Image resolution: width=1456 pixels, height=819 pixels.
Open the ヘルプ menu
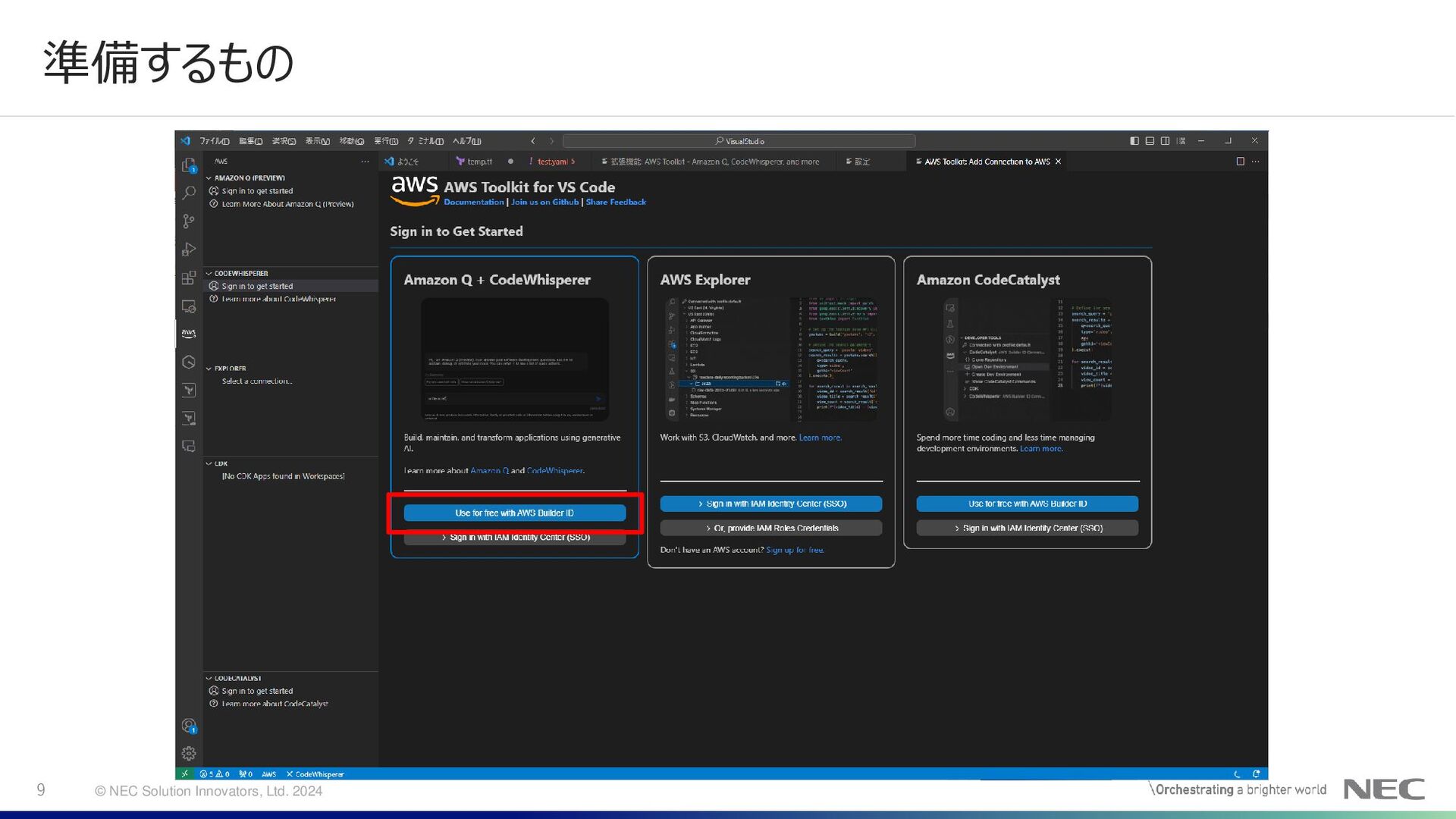pos(466,141)
